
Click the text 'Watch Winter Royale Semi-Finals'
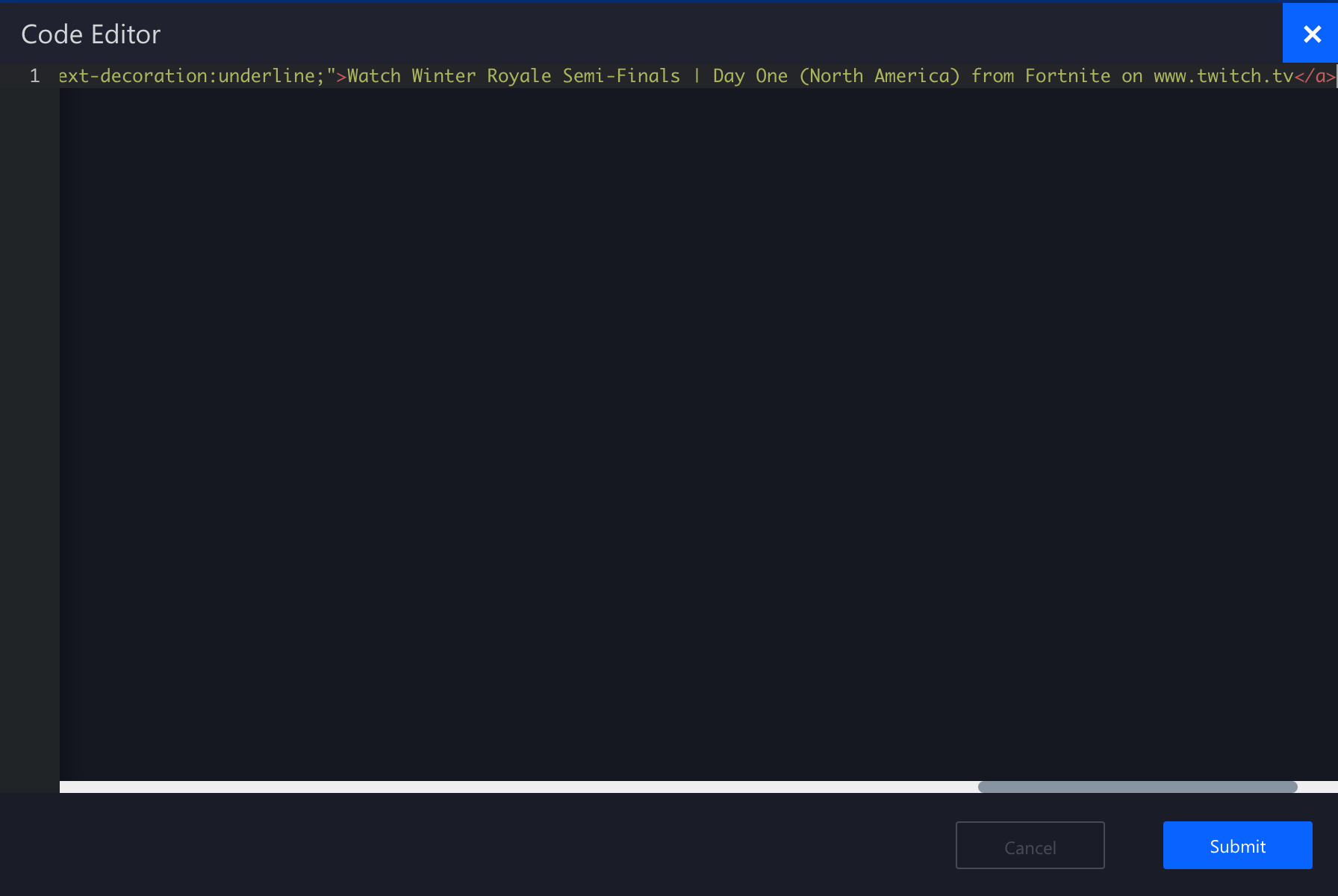tap(514, 75)
